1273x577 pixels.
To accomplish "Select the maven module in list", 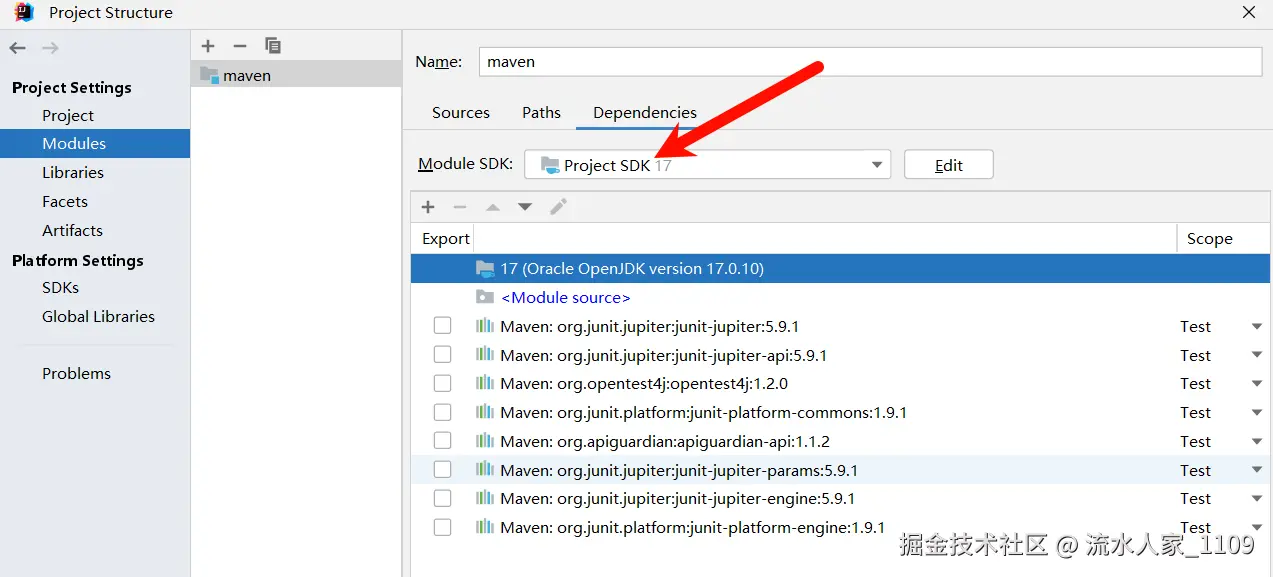I will click(296, 75).
